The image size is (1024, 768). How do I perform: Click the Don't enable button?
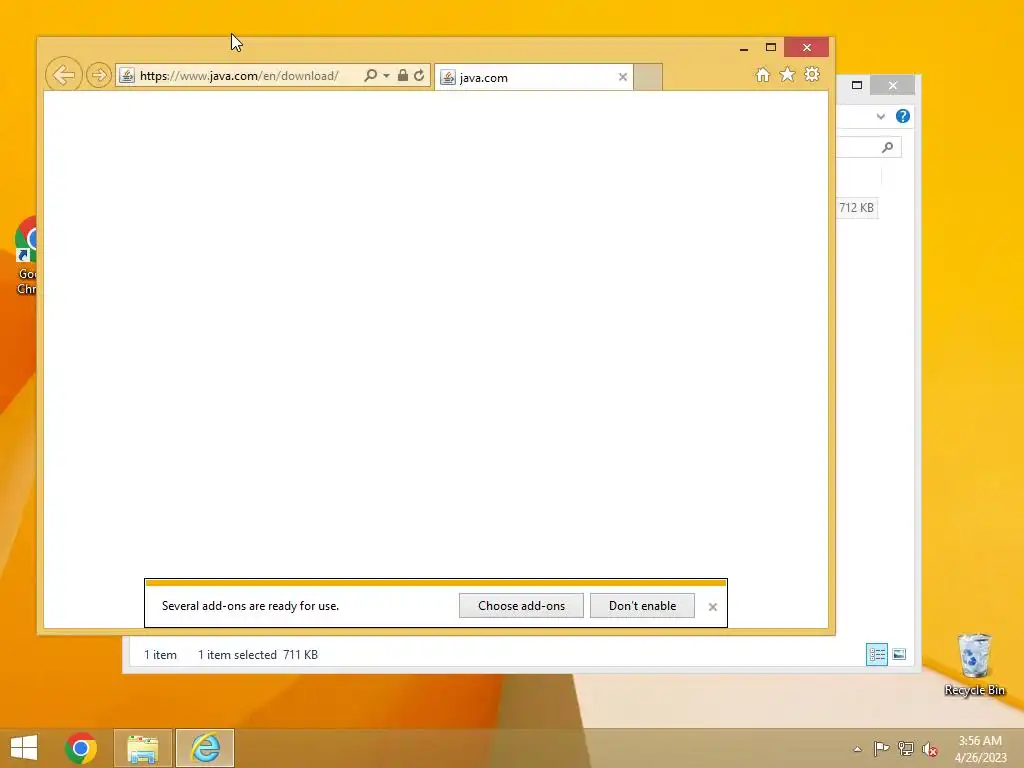(x=642, y=605)
